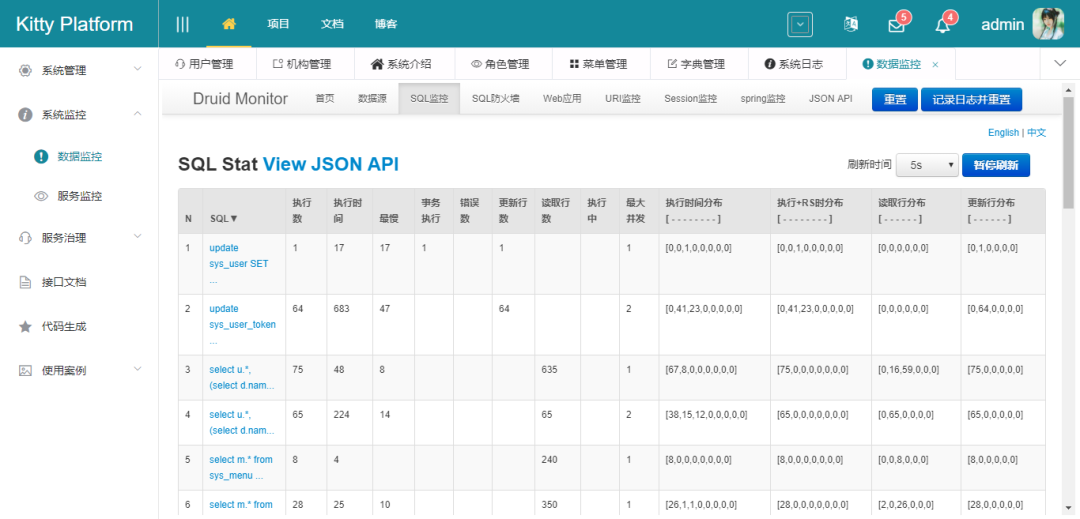Open the 刷新时间 5s dropdown
Image resolution: width=1080 pixels, height=519 pixels.
pos(927,165)
